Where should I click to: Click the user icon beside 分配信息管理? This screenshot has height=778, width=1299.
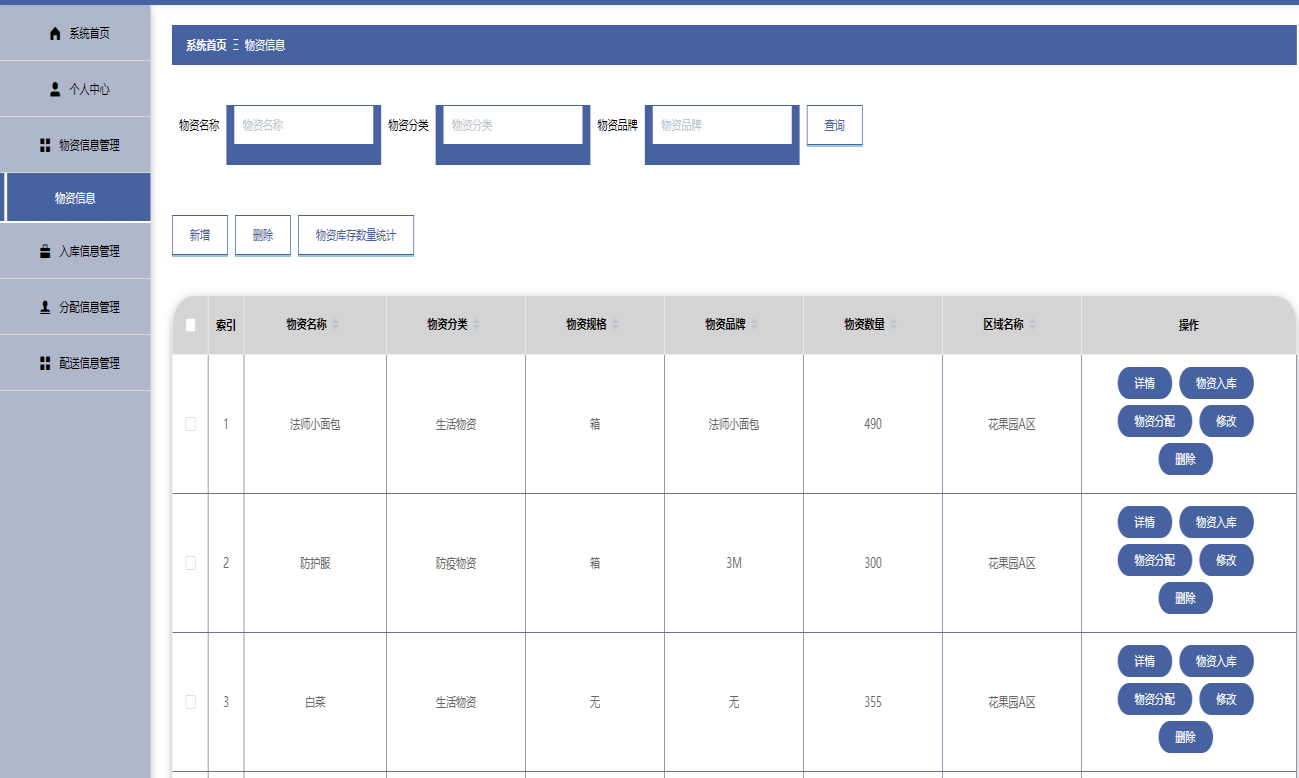point(45,307)
